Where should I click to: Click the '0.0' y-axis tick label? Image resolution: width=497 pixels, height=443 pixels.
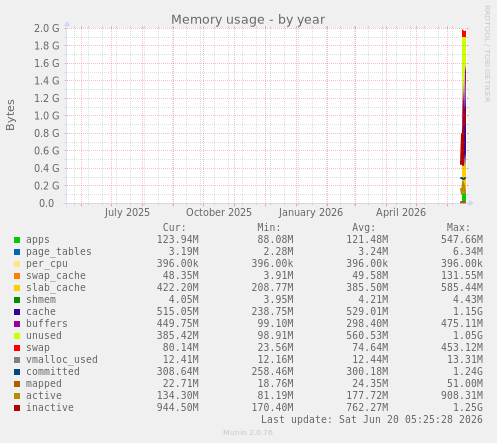[47, 203]
